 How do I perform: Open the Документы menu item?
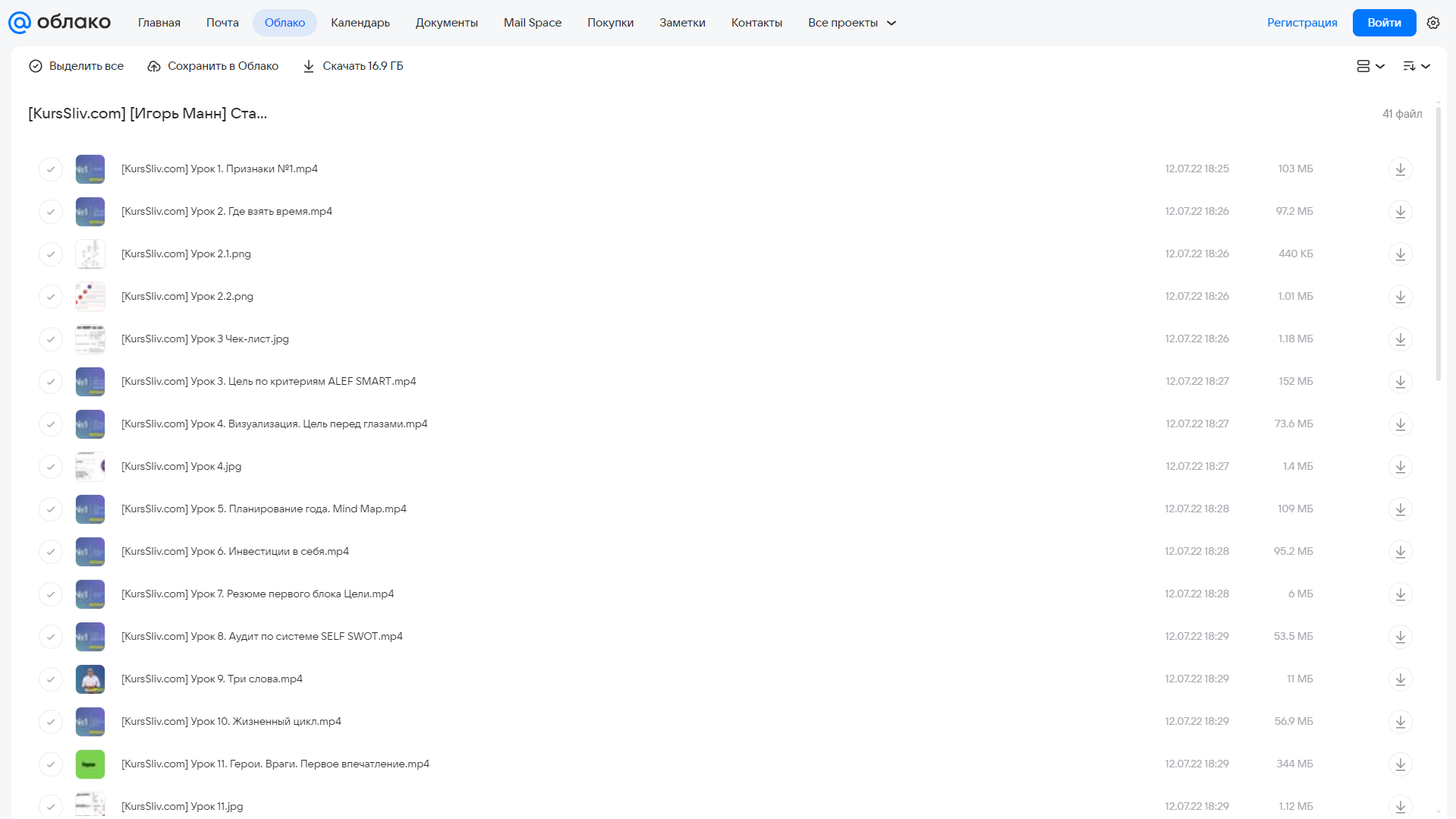[x=447, y=23]
